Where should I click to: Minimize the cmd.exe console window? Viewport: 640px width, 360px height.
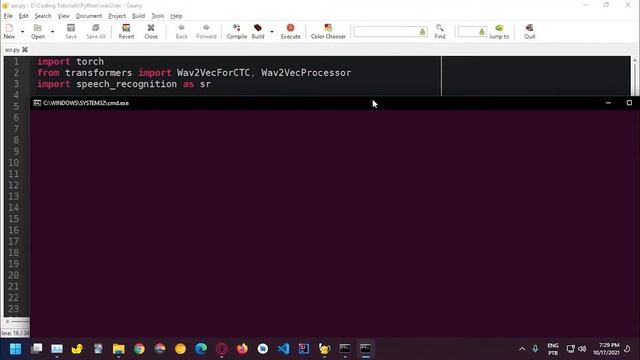608,103
